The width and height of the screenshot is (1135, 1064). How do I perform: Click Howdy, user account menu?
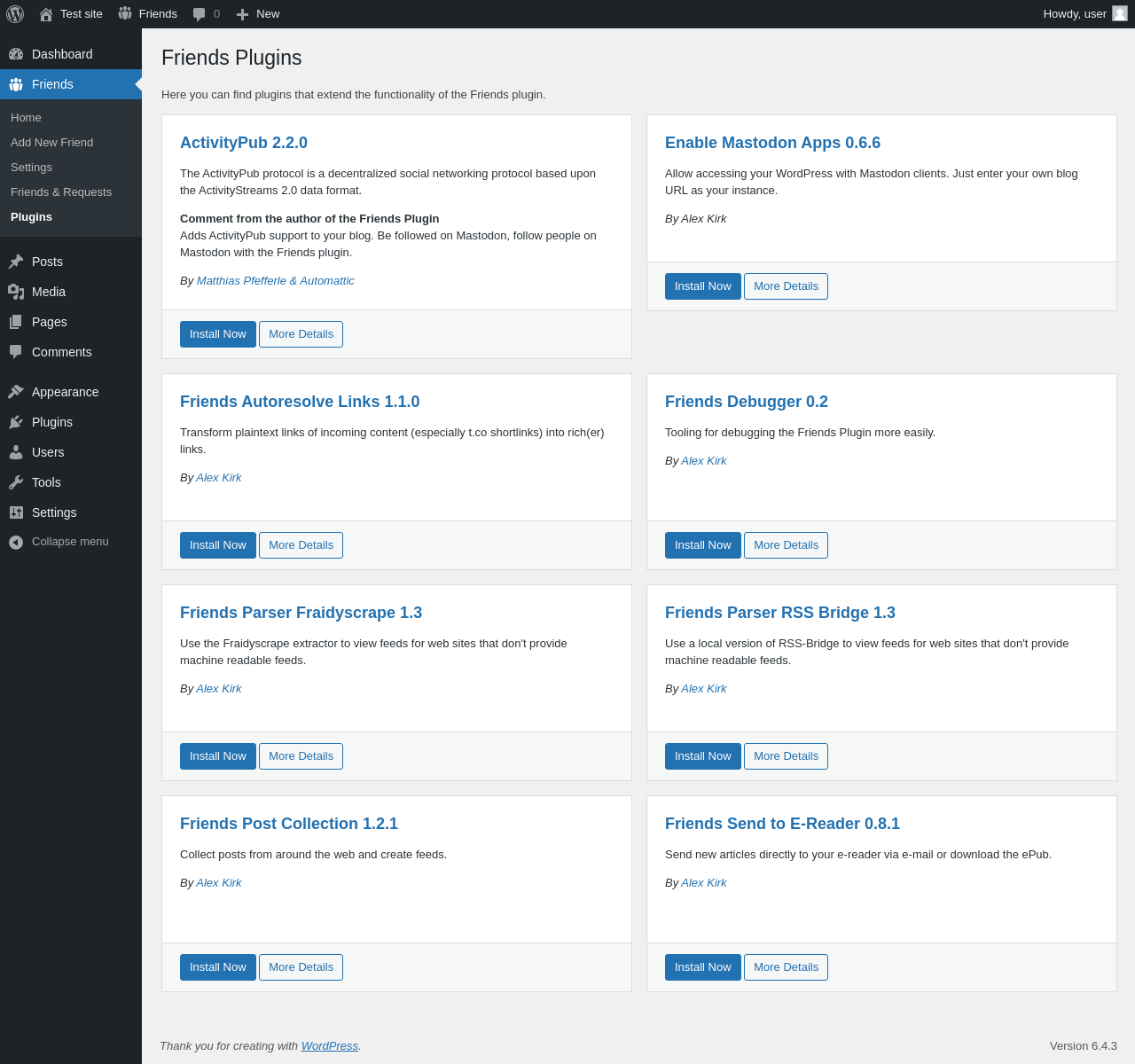coord(1084,14)
